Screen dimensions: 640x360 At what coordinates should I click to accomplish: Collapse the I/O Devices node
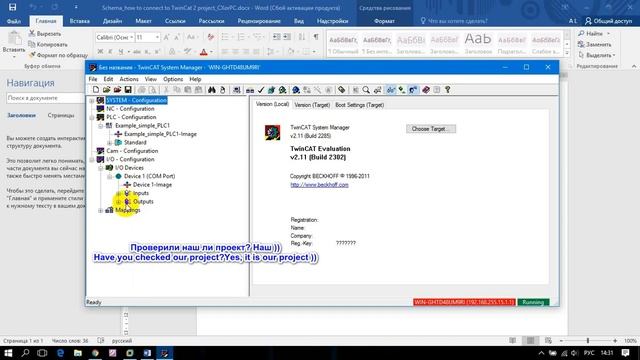click(101, 168)
